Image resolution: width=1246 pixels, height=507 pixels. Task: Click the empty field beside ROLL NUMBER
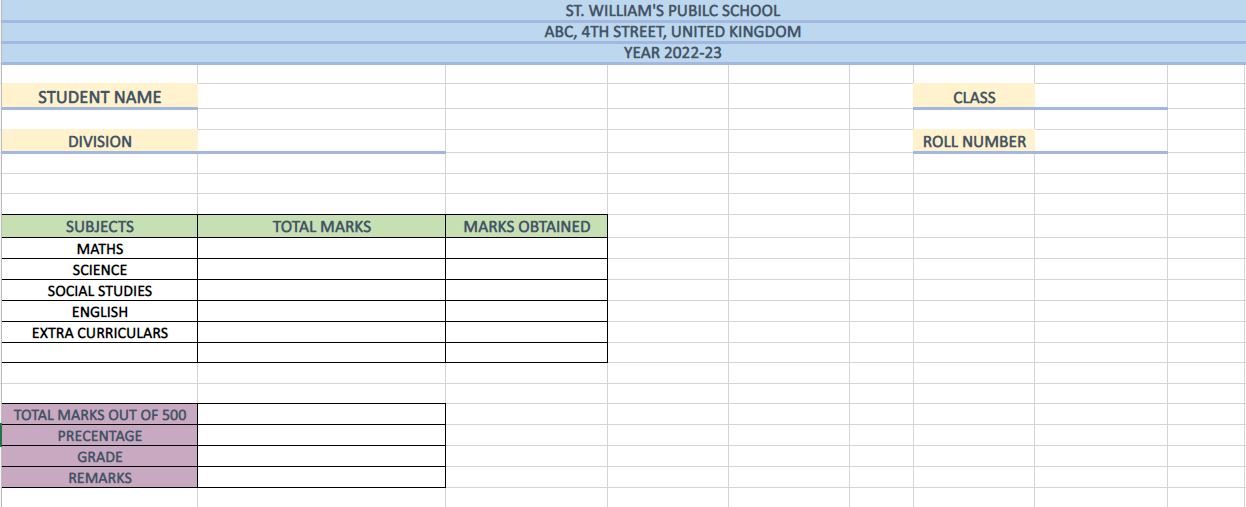coord(1100,141)
